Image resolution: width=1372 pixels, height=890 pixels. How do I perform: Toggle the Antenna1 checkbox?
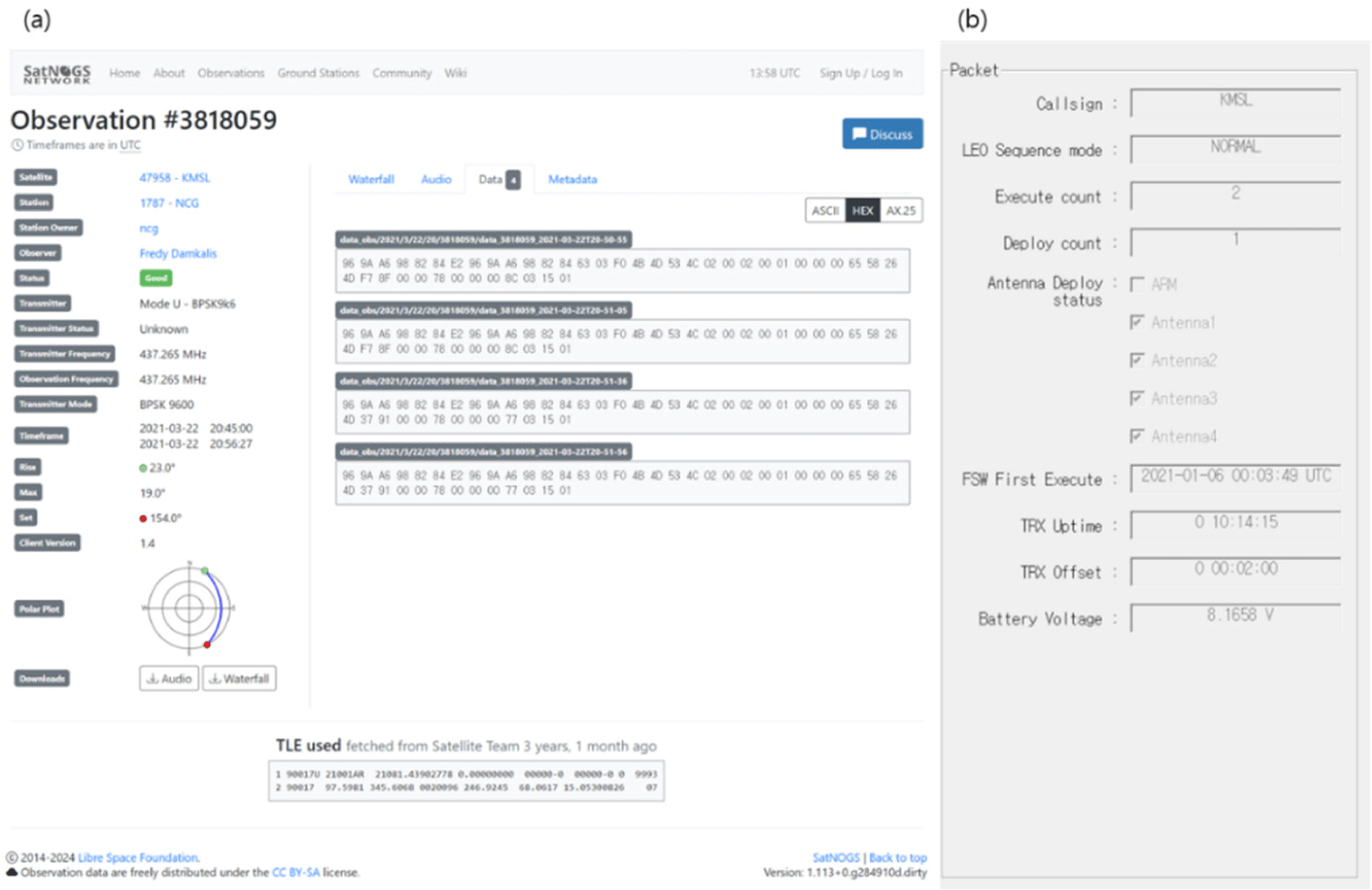[1138, 322]
